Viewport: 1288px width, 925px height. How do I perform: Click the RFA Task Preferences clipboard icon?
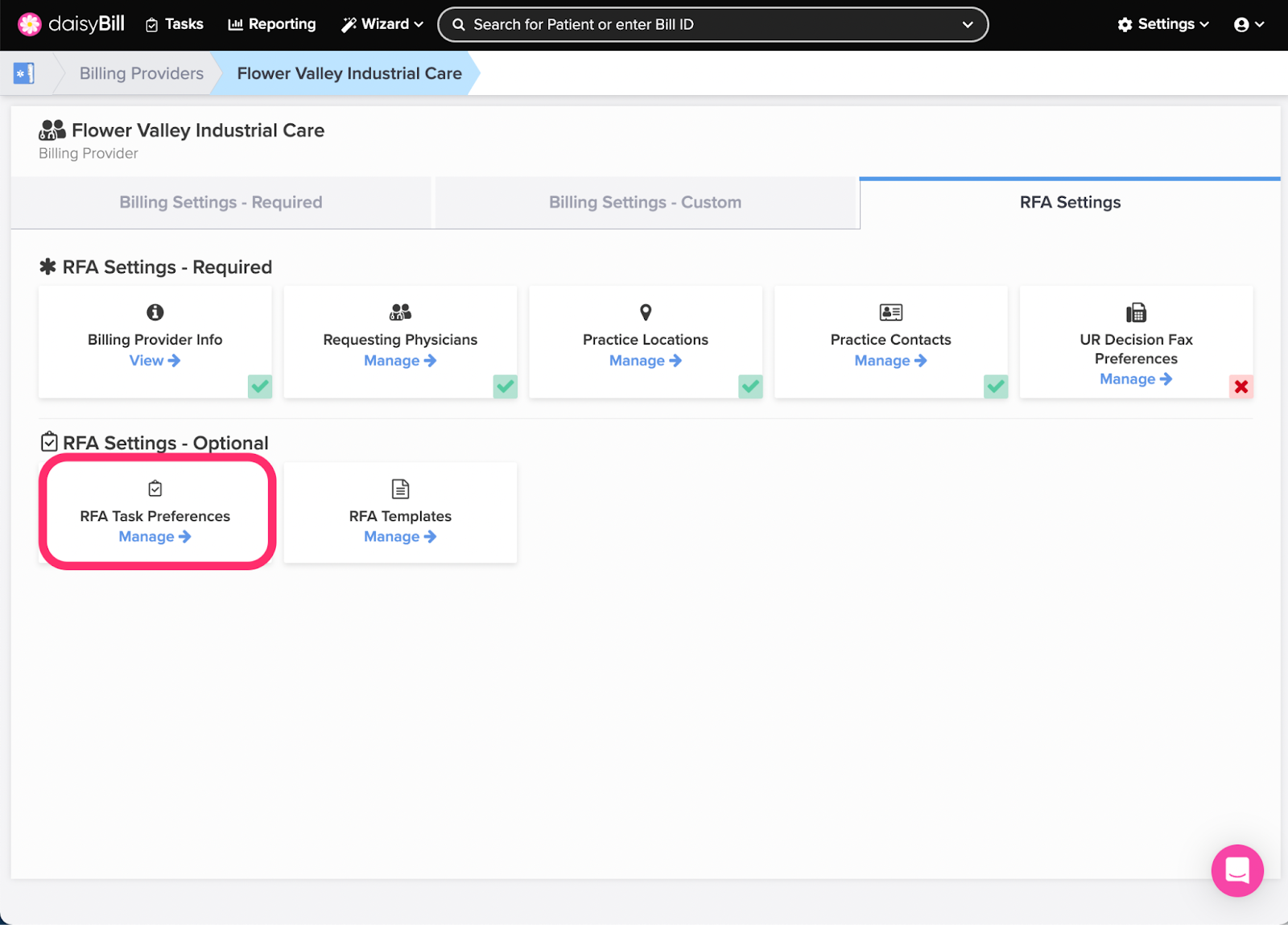tap(155, 489)
